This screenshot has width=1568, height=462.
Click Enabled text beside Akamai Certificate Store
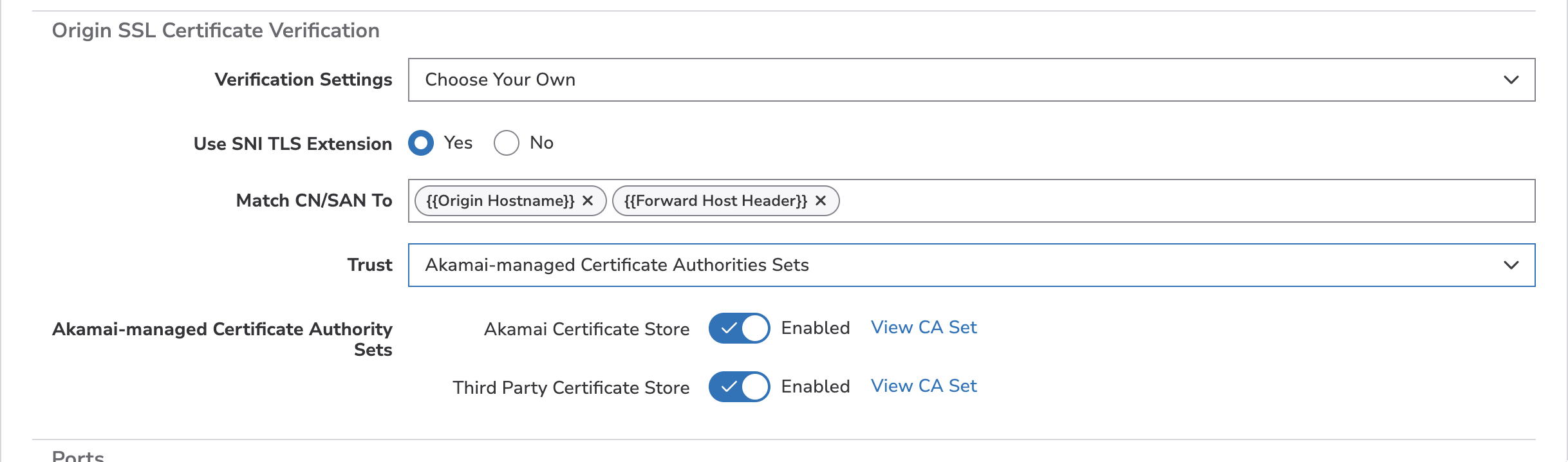pos(816,328)
